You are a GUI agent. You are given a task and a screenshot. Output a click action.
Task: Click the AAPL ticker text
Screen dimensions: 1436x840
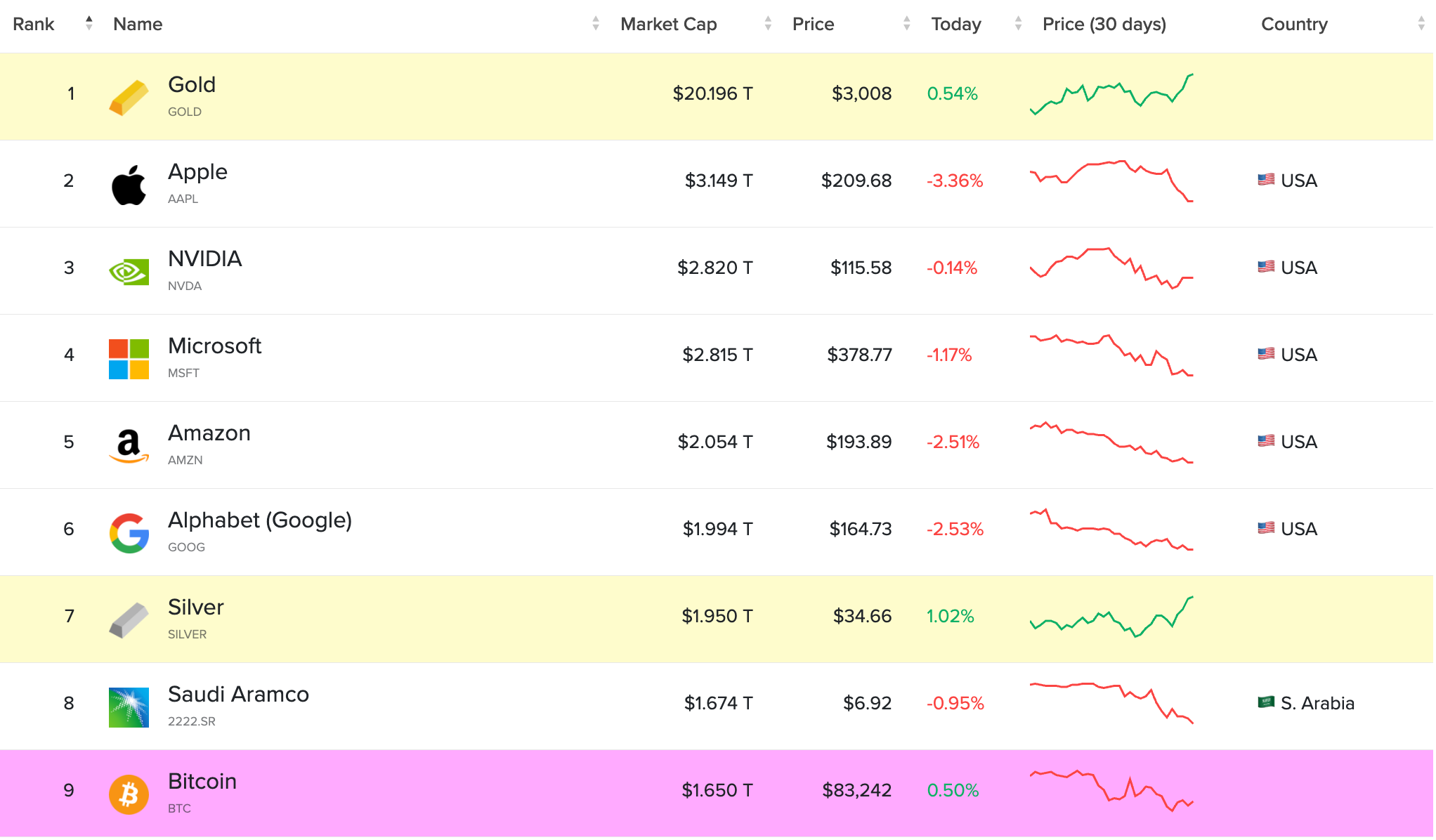click(183, 199)
